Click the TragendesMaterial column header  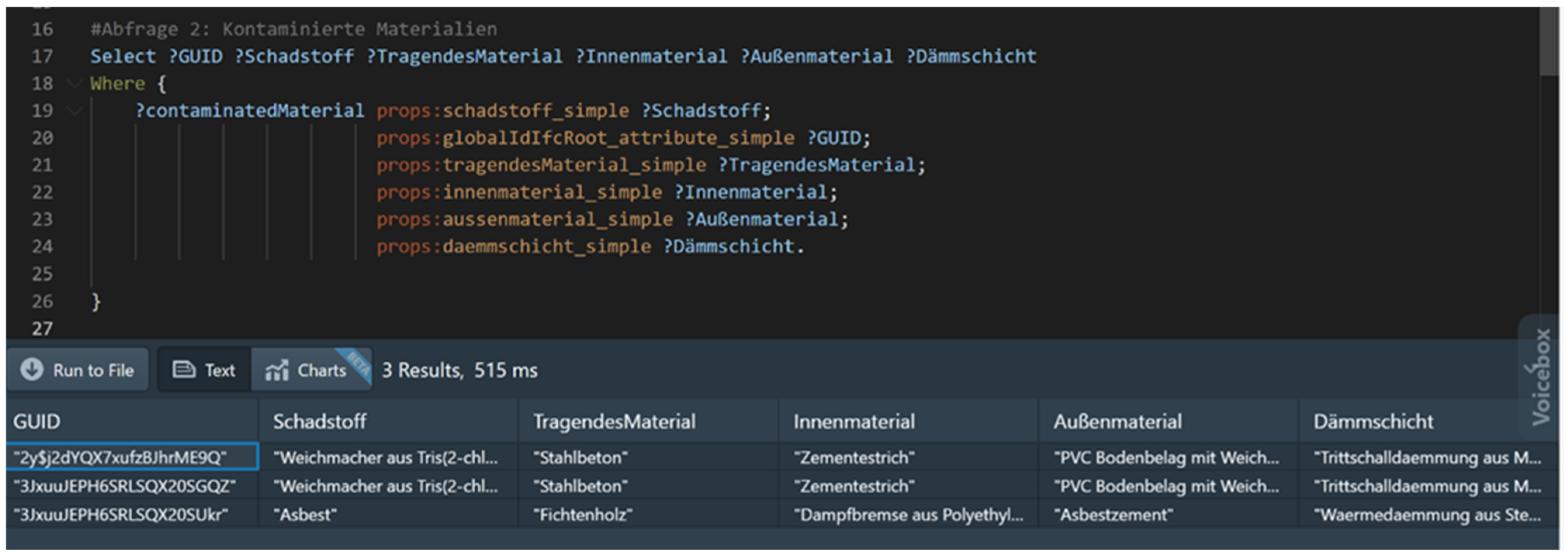click(614, 421)
